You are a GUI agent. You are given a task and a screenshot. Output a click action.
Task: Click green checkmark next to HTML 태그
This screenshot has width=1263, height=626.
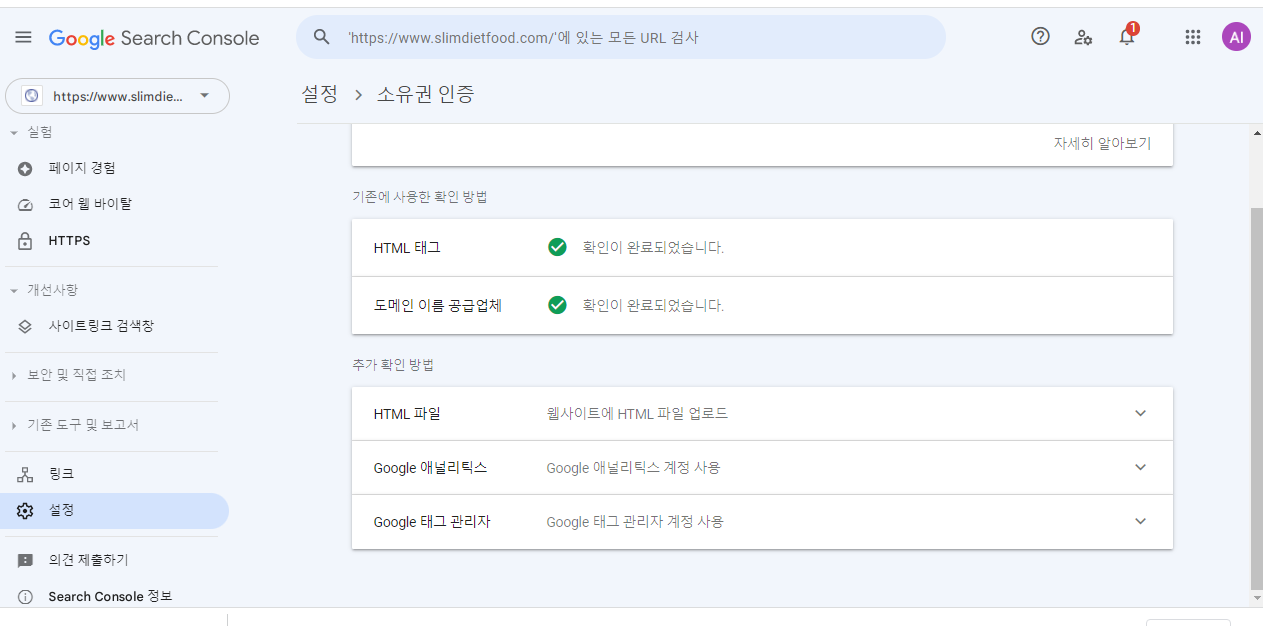(x=558, y=247)
